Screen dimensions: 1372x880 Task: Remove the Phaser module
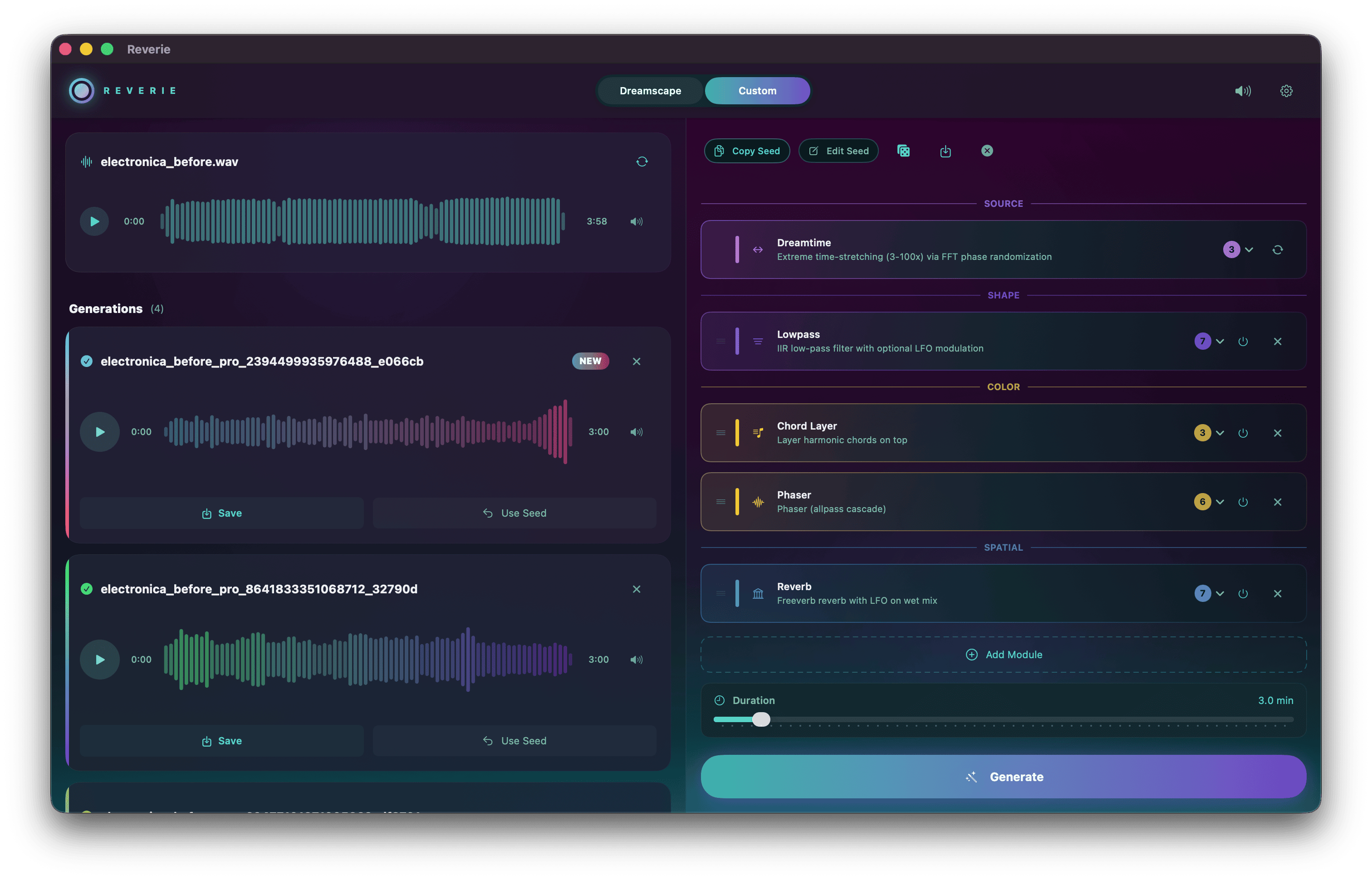point(1277,502)
